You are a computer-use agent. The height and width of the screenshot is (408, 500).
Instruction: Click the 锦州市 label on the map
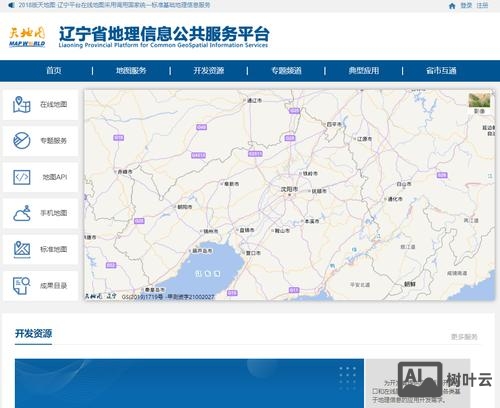pos(211,231)
